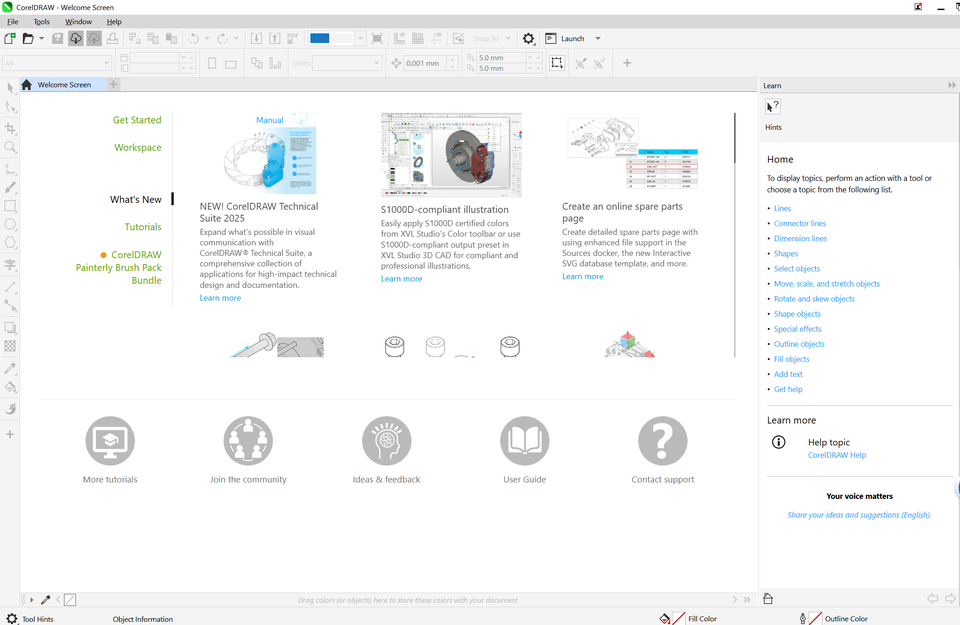The width and height of the screenshot is (960, 625).
Task: Click the no-color swatch in document palette
Action: (69, 600)
